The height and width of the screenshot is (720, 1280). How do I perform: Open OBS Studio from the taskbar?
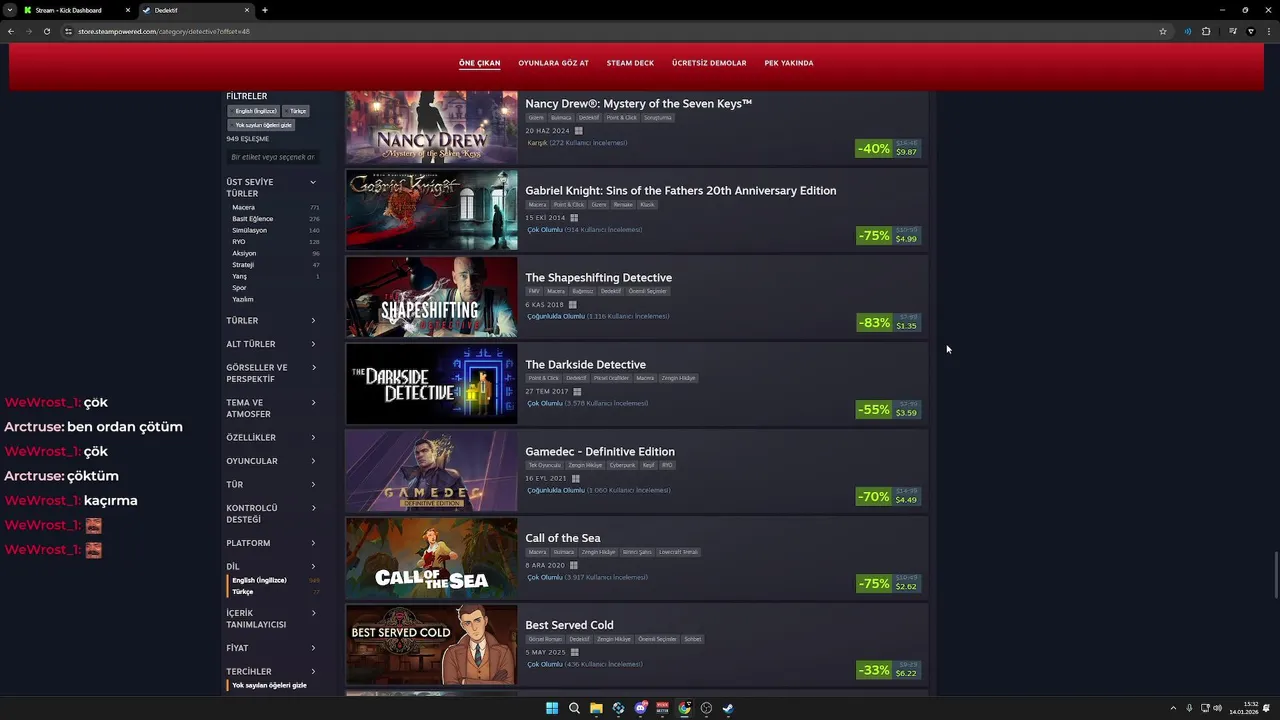pyautogui.click(x=706, y=708)
